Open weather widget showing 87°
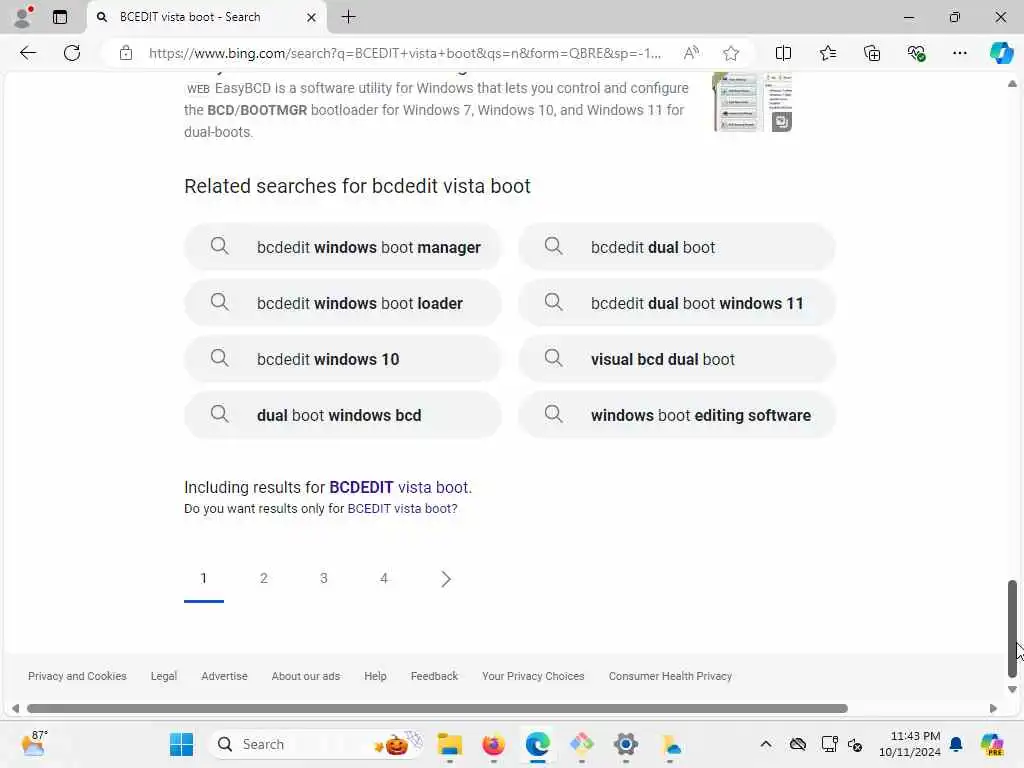1024x768 pixels. pyautogui.click(x=34, y=744)
